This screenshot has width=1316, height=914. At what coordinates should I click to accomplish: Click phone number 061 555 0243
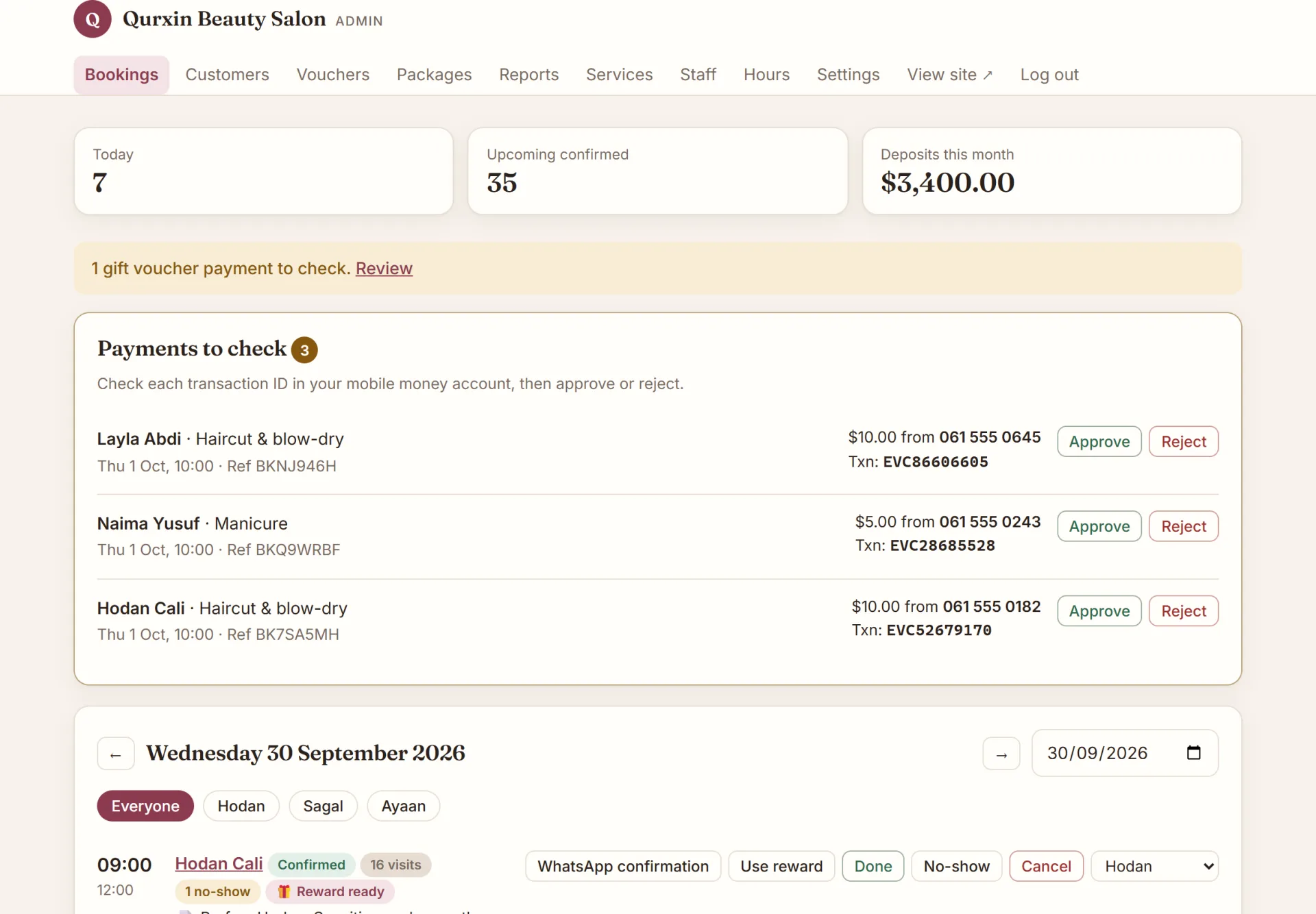coord(989,522)
